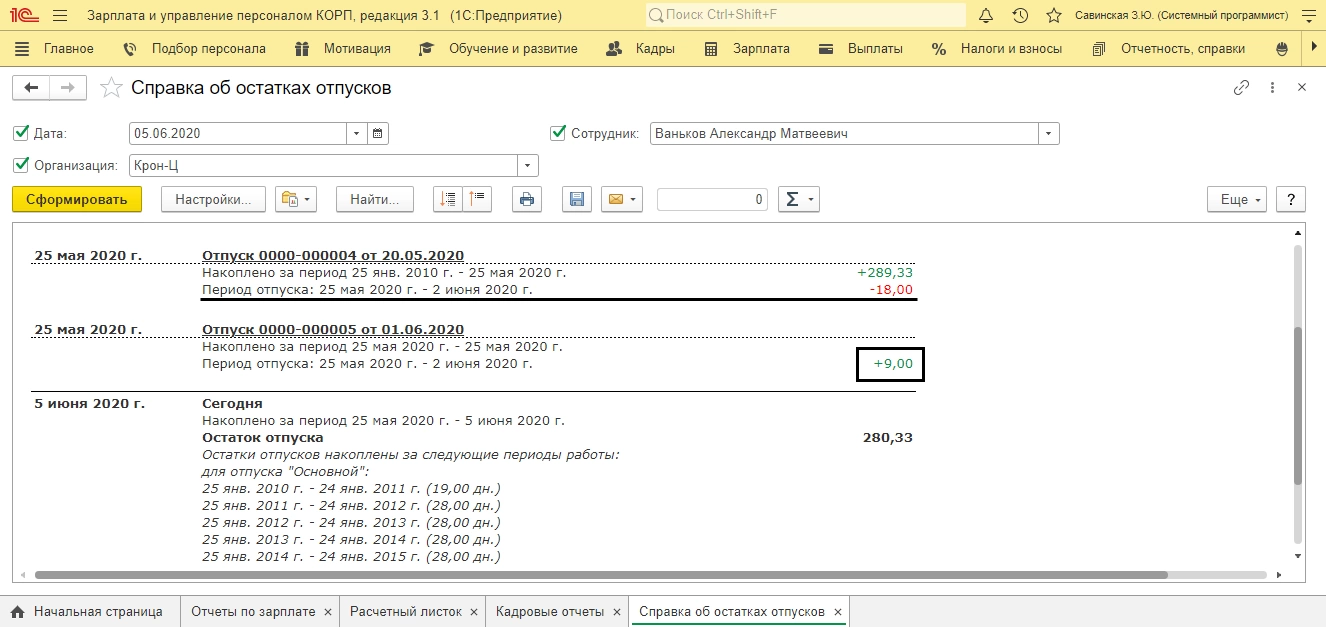This screenshot has width=1326, height=627.
Task: Click the Найти... button
Action: pos(374,199)
